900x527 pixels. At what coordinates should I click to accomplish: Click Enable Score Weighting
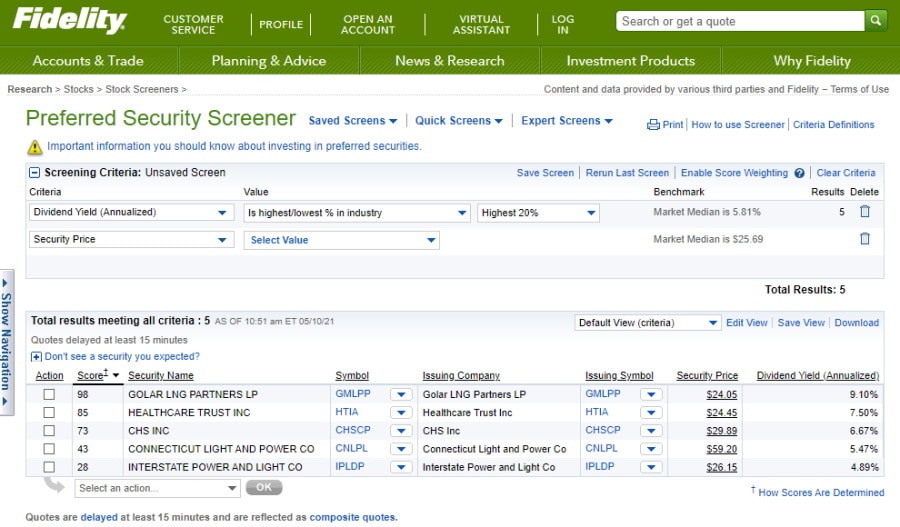[734, 173]
